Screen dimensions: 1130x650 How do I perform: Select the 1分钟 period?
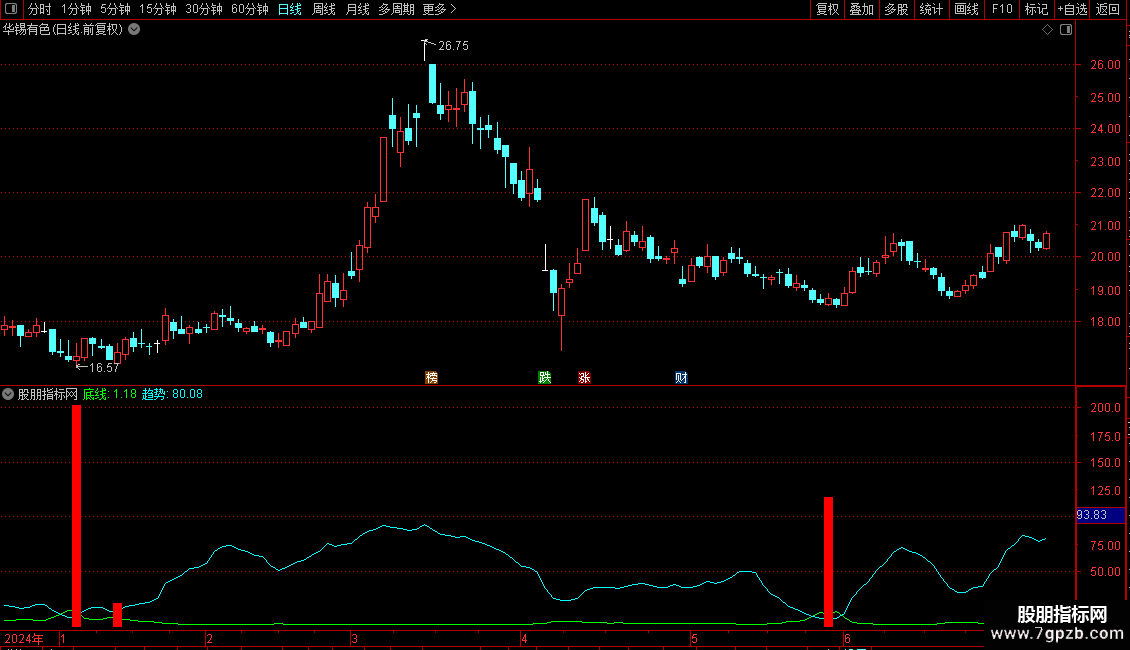pyautogui.click(x=76, y=9)
